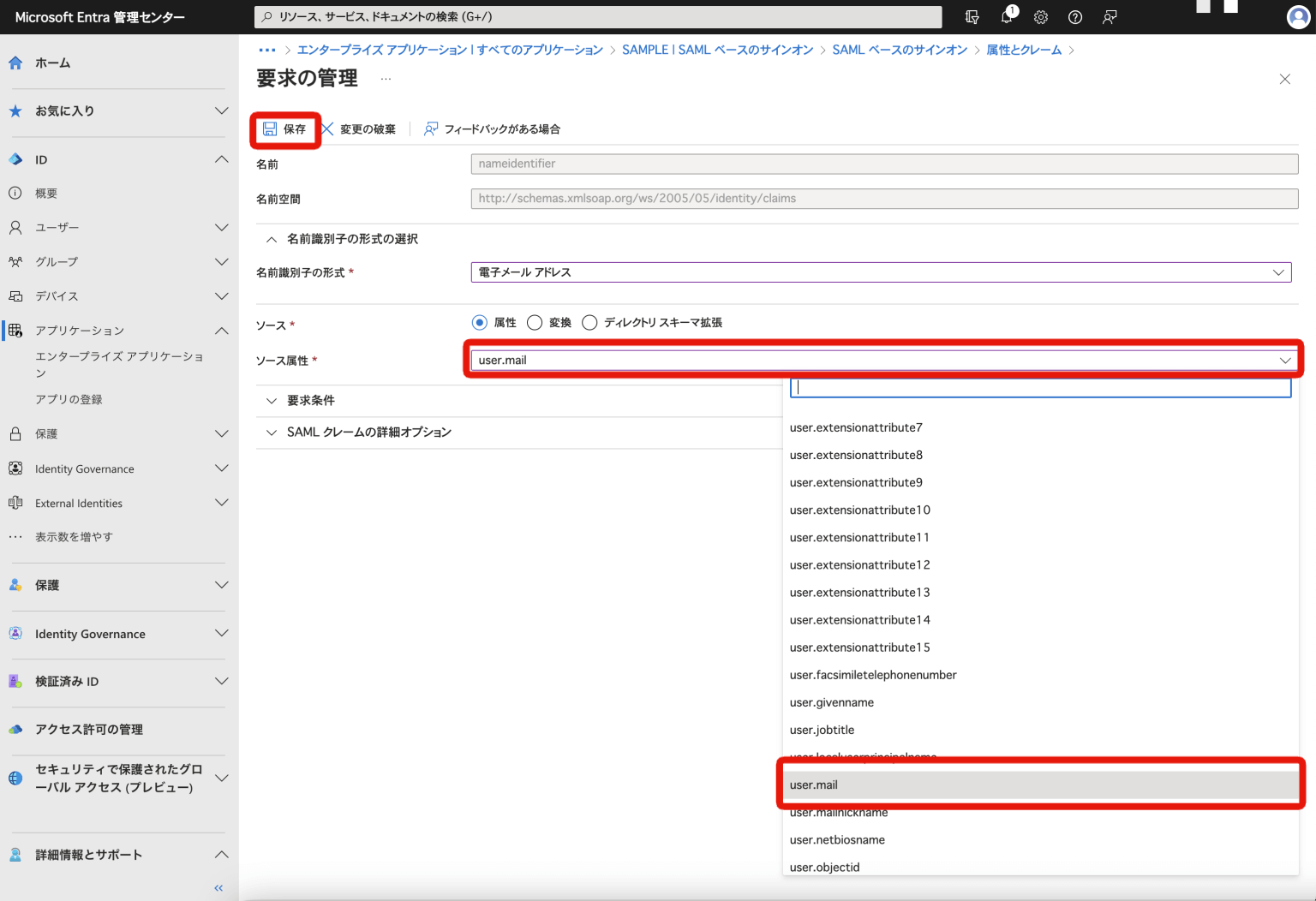This screenshot has height=901, width=1316.
Task: Click the lock icon next to 保護
Action: coord(15,433)
